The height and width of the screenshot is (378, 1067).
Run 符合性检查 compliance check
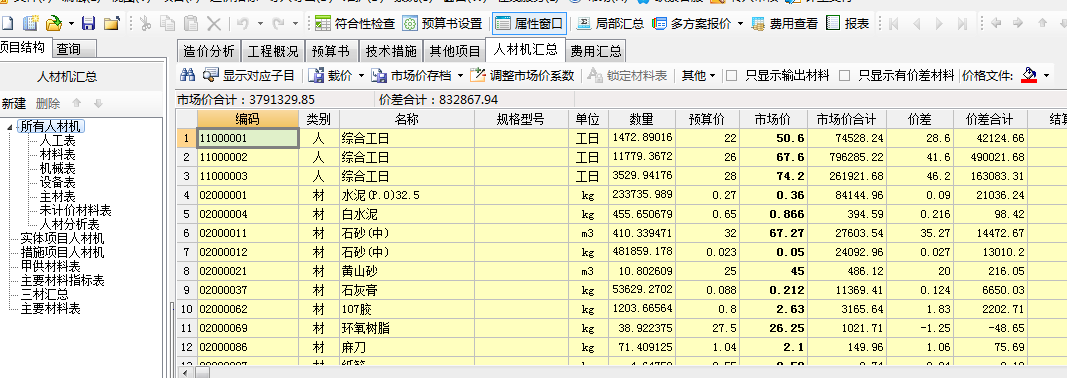click(x=355, y=24)
